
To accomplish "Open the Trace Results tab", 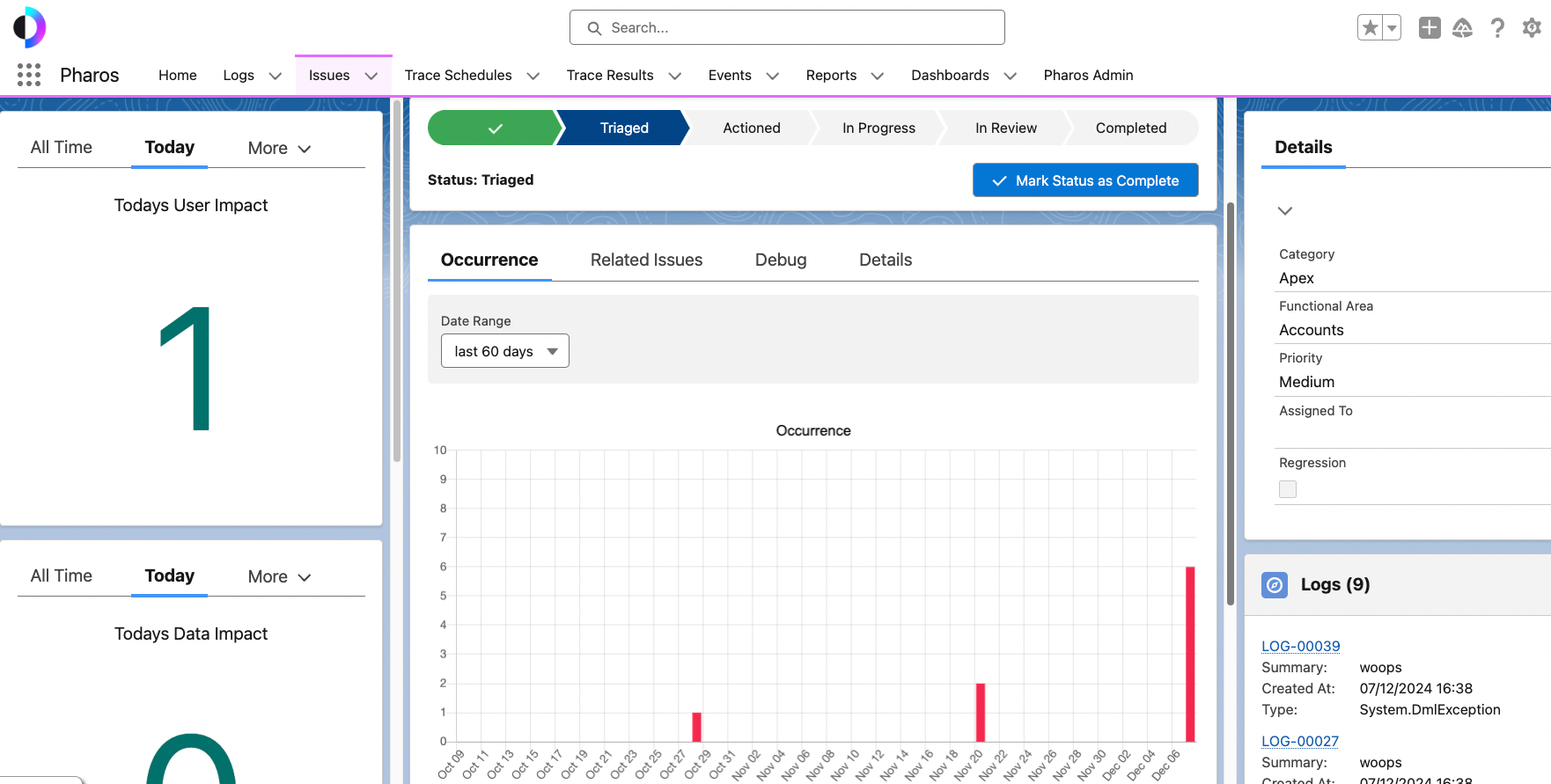I will (610, 76).
